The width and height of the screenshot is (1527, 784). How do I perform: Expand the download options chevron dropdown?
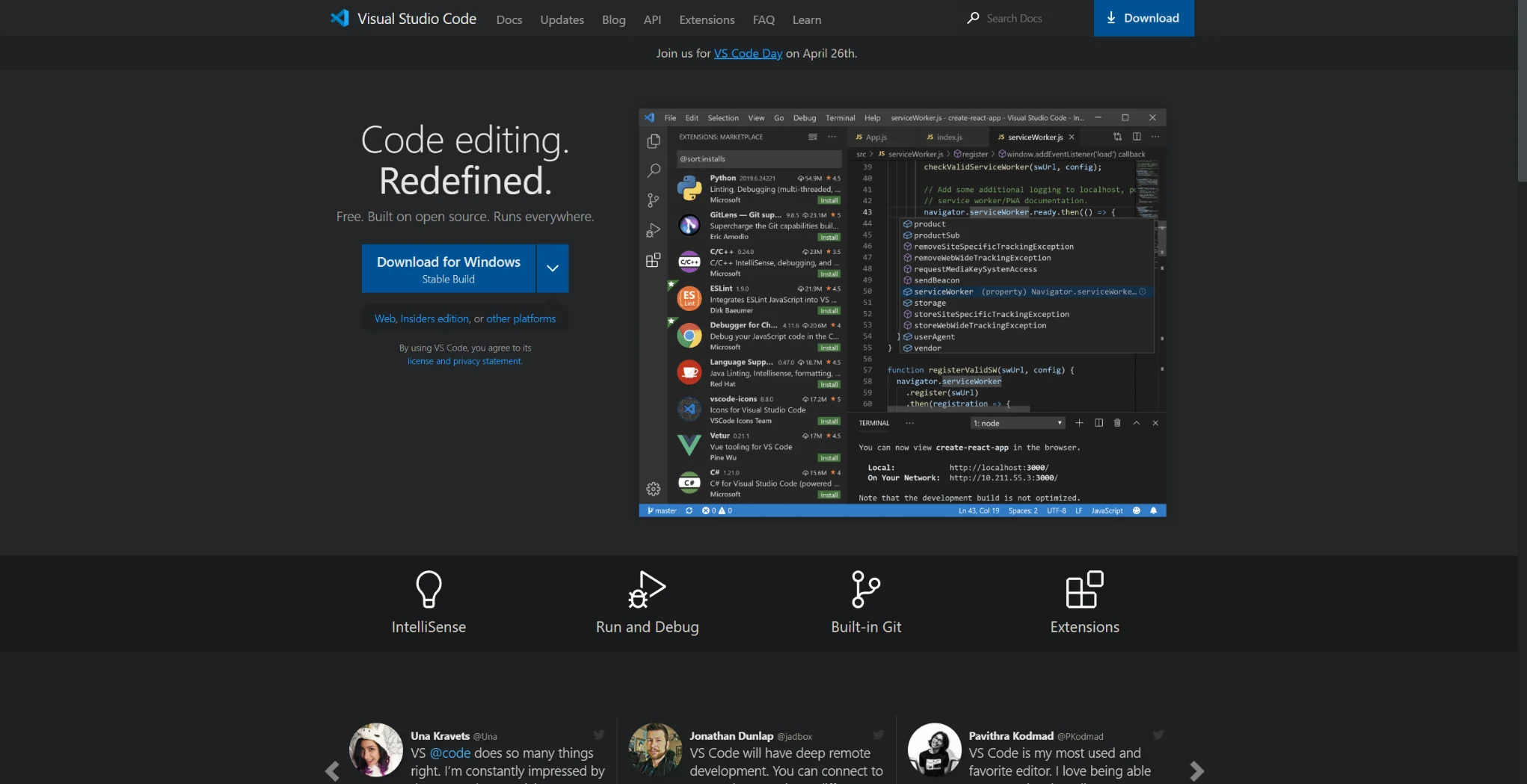click(x=553, y=268)
